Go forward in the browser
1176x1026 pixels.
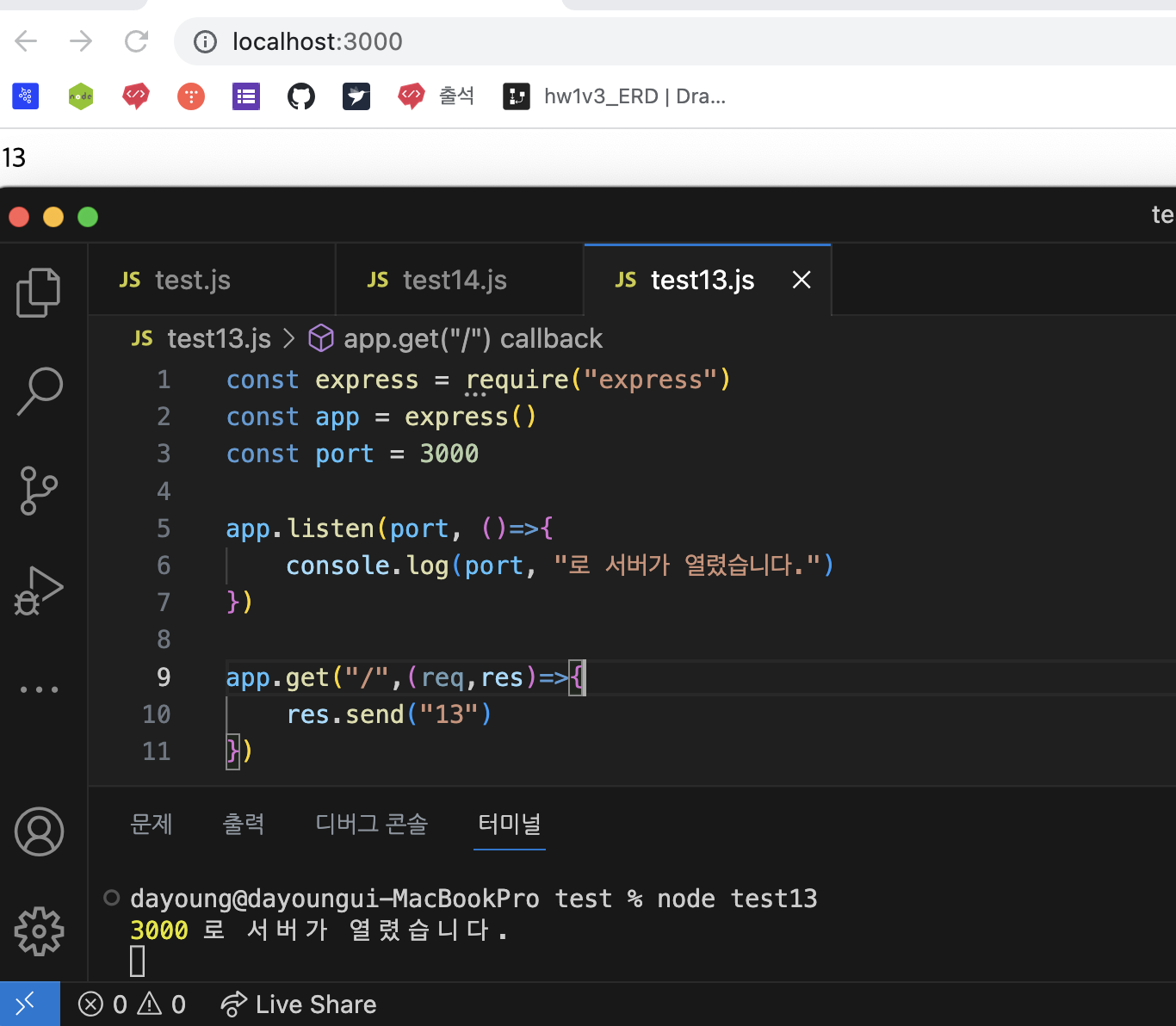coord(81,40)
